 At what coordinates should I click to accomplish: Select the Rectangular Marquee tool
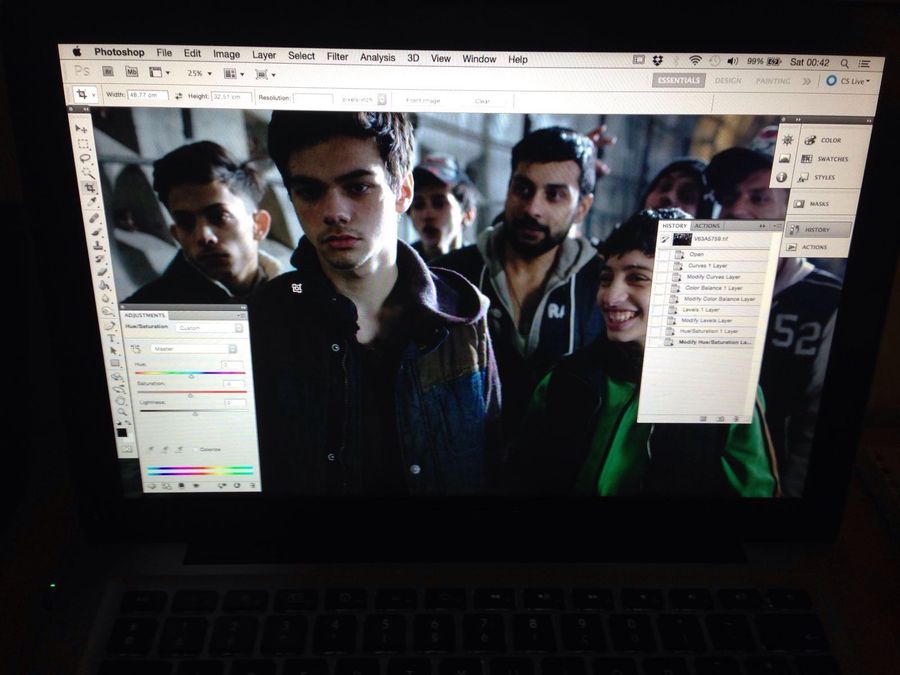pos(84,144)
